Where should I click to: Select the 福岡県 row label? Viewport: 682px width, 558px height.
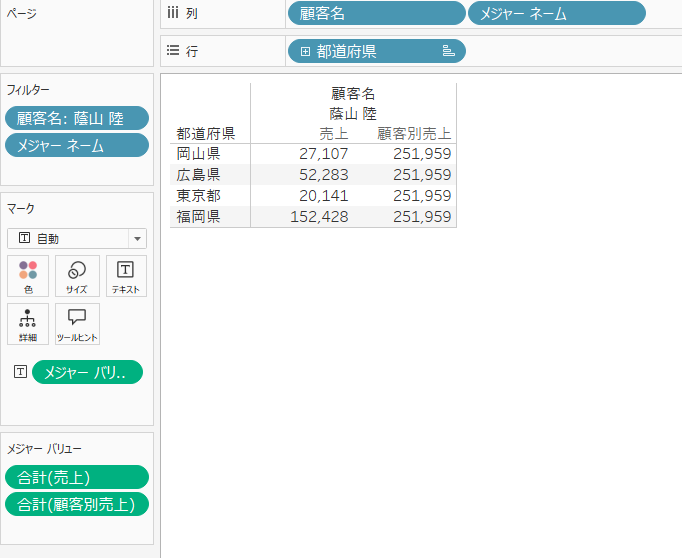[x=198, y=216]
